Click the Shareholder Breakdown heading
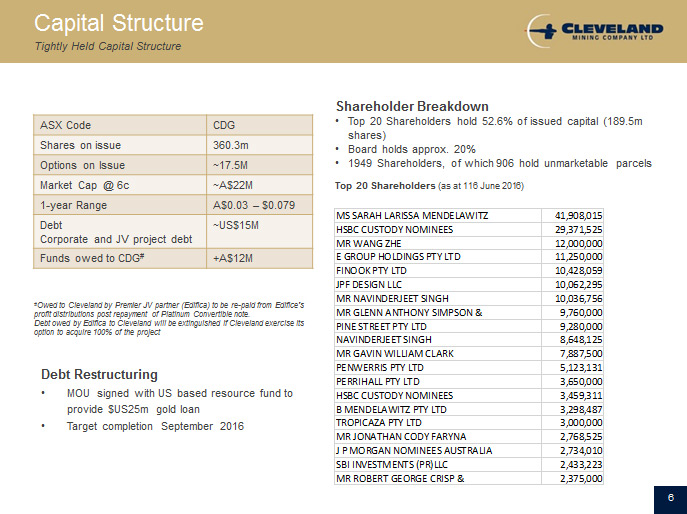687x514 pixels. (412, 106)
